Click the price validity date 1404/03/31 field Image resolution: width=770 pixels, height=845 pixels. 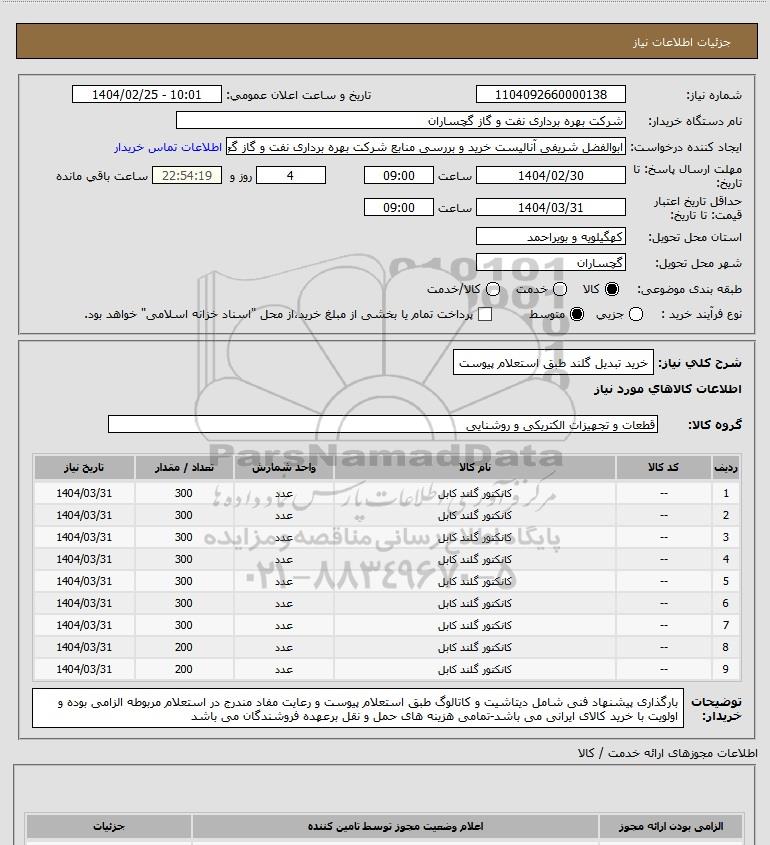point(551,207)
